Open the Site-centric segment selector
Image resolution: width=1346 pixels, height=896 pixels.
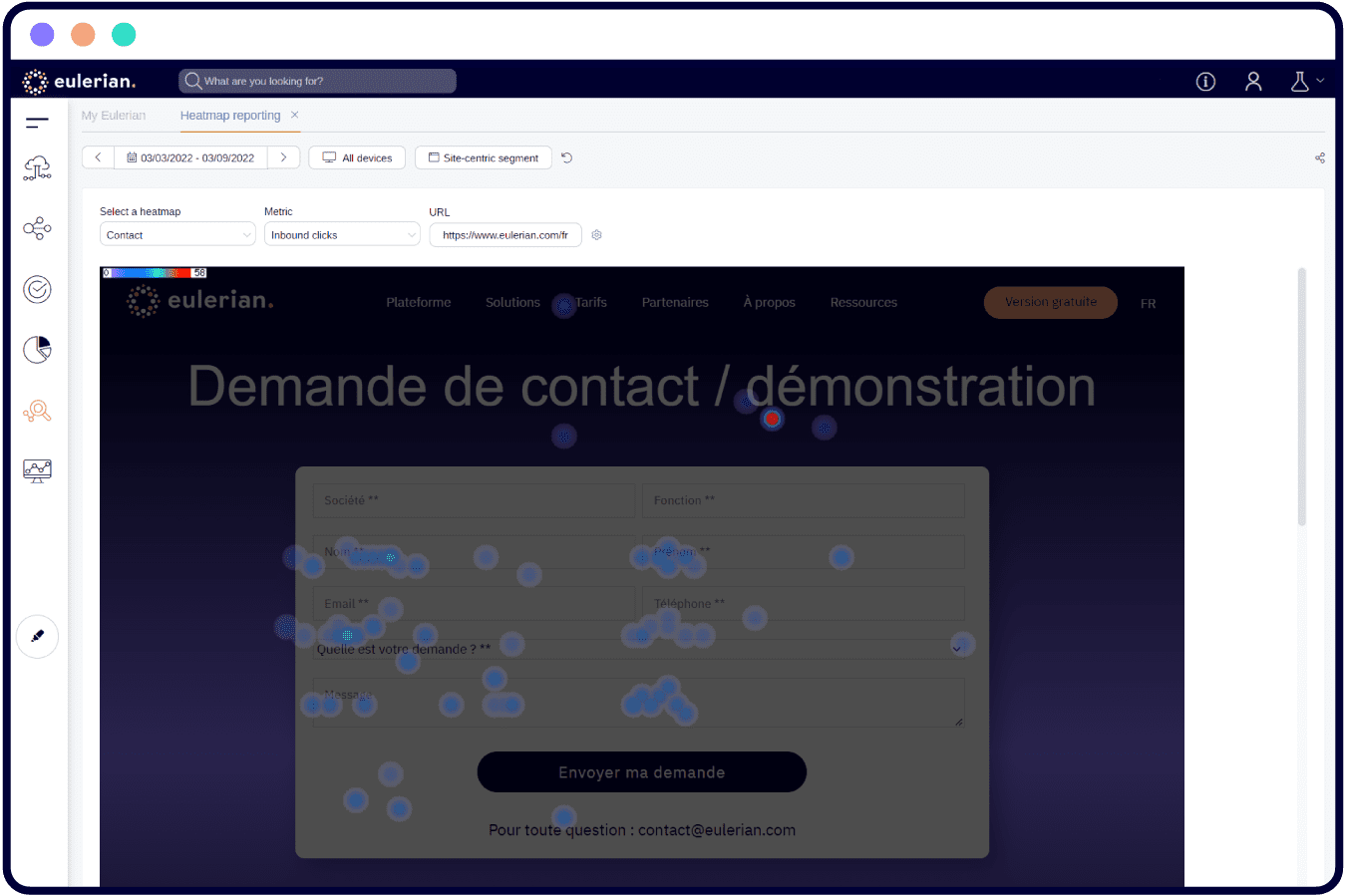click(484, 157)
